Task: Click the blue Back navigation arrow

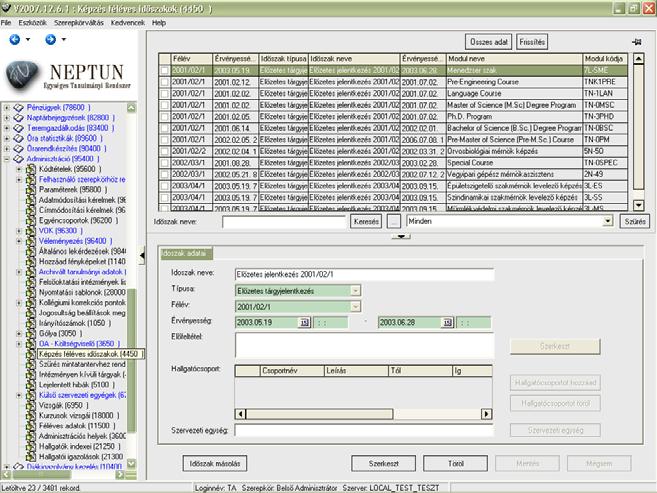Action: click(15, 40)
